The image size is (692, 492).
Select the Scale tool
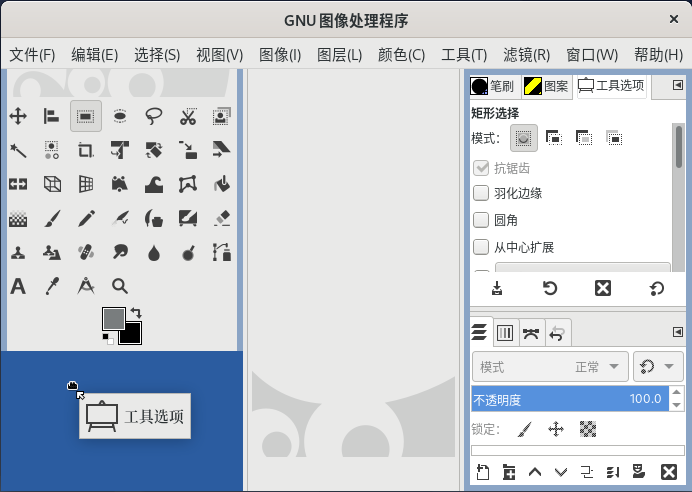(x=188, y=150)
